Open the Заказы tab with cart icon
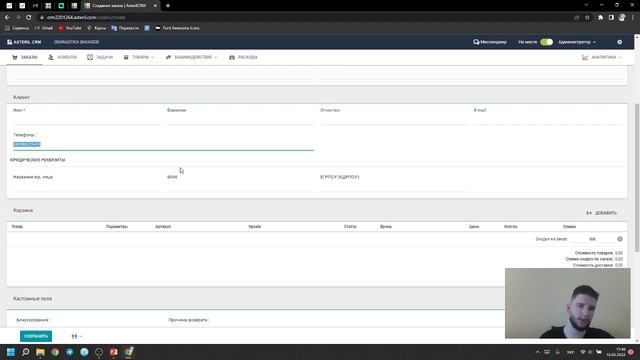 coord(25,57)
